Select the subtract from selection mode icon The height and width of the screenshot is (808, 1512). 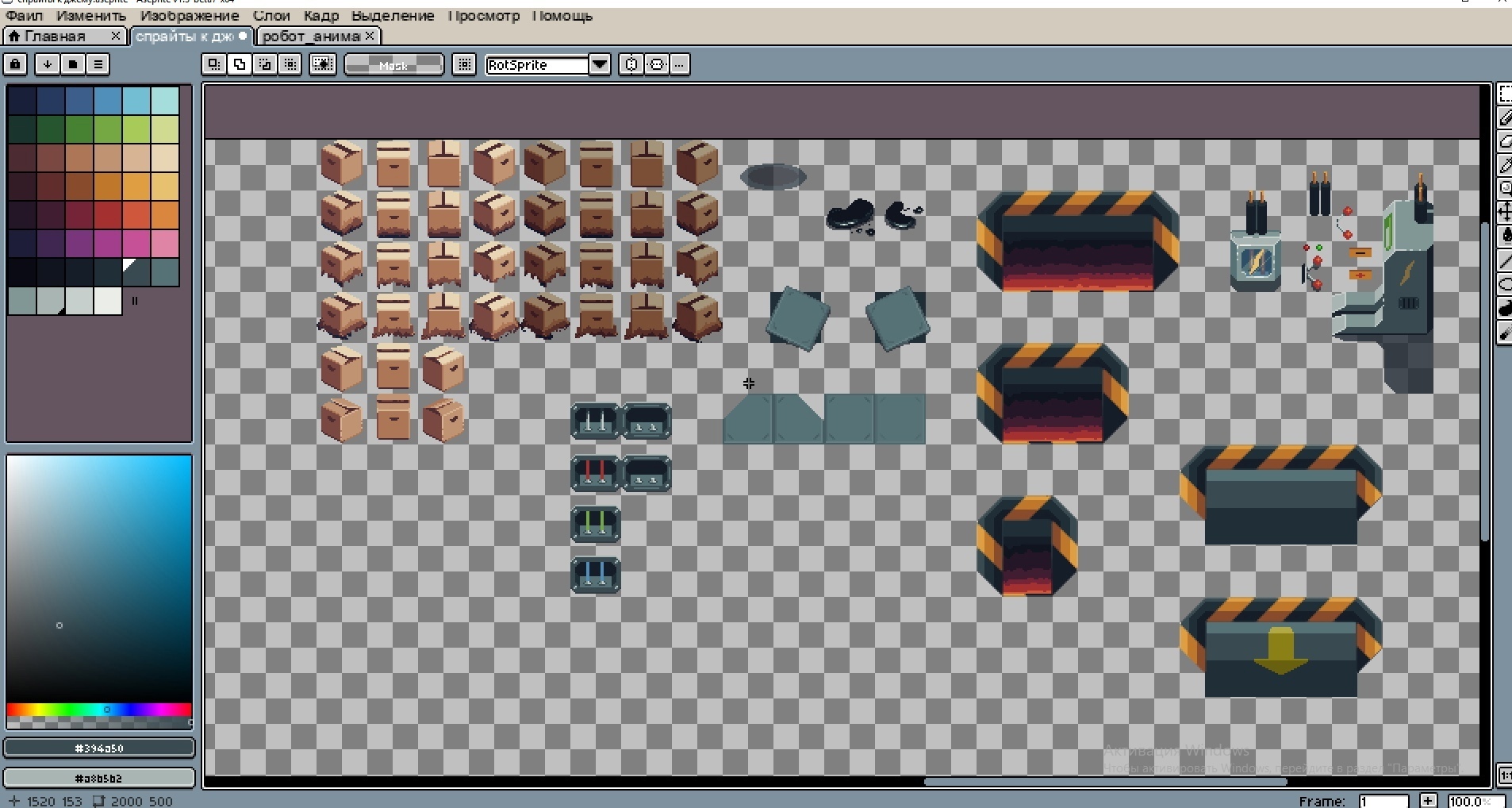[265, 64]
